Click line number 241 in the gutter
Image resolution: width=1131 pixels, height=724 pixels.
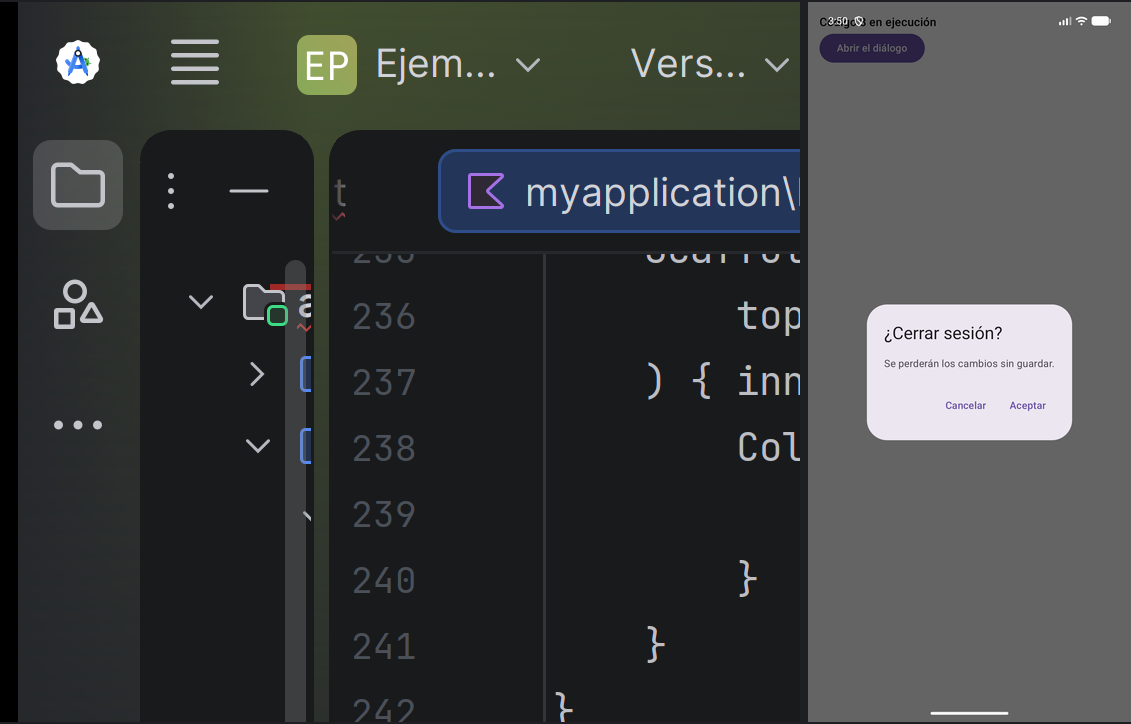pyautogui.click(x=384, y=646)
